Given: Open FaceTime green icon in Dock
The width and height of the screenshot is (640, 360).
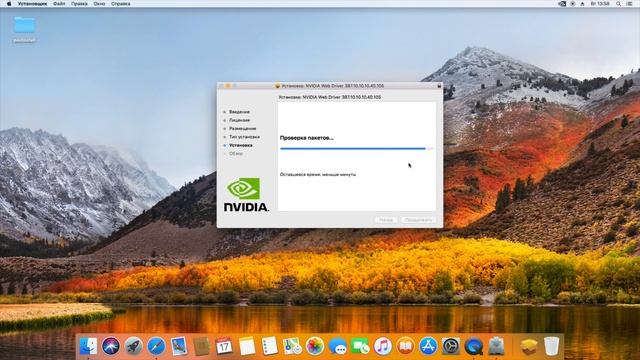Looking at the screenshot, I should [360, 346].
